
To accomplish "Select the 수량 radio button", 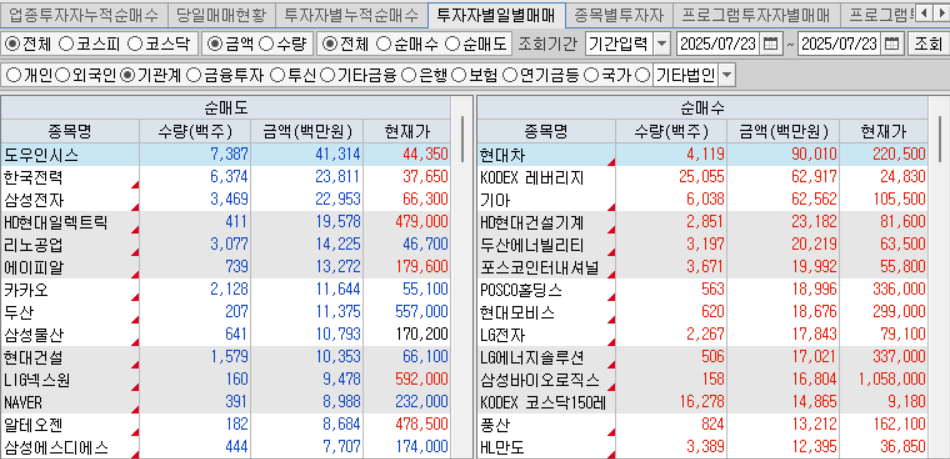I will 282,44.
